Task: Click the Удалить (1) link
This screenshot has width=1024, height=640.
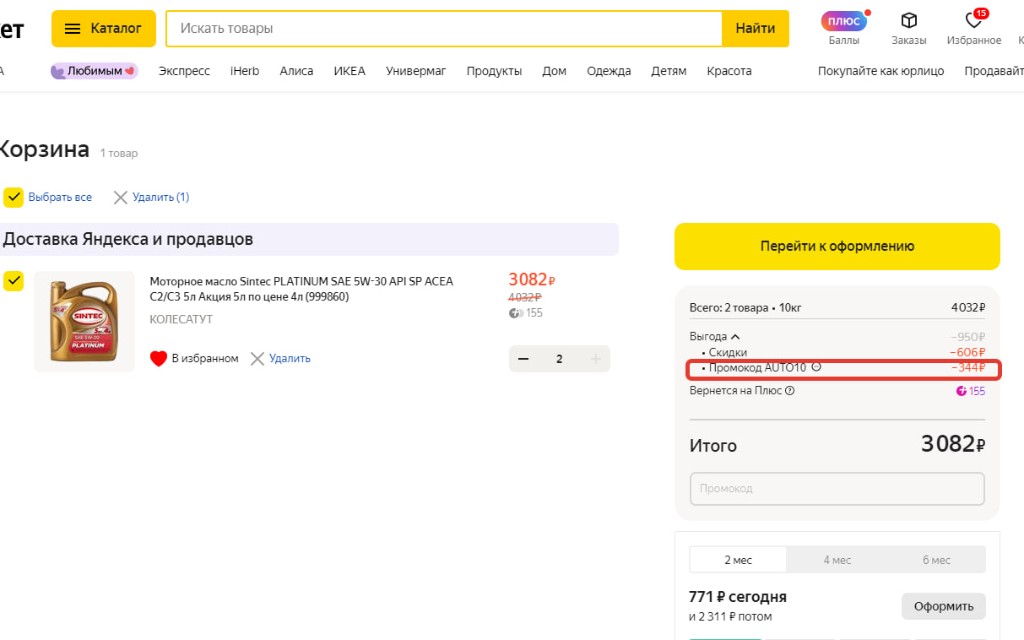Action: click(161, 197)
